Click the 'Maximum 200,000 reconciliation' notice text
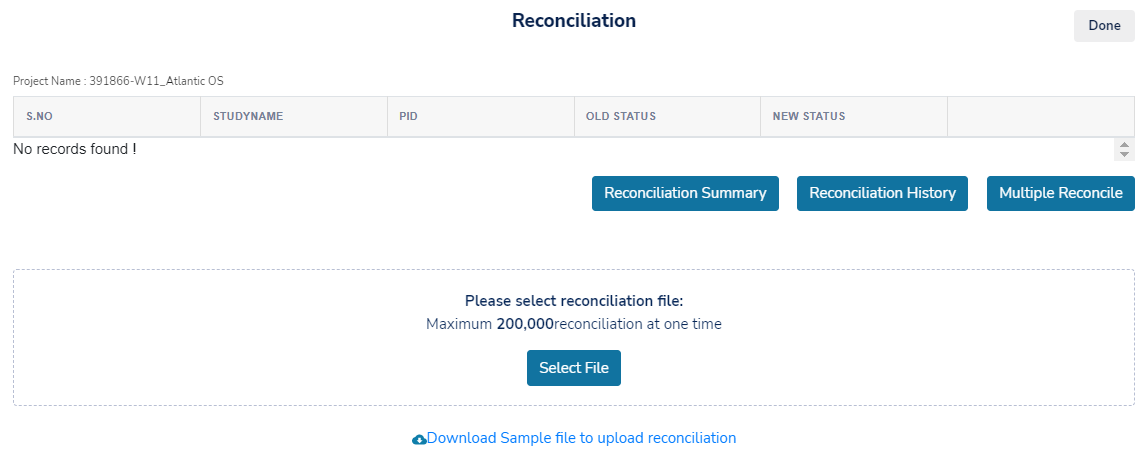 574,324
